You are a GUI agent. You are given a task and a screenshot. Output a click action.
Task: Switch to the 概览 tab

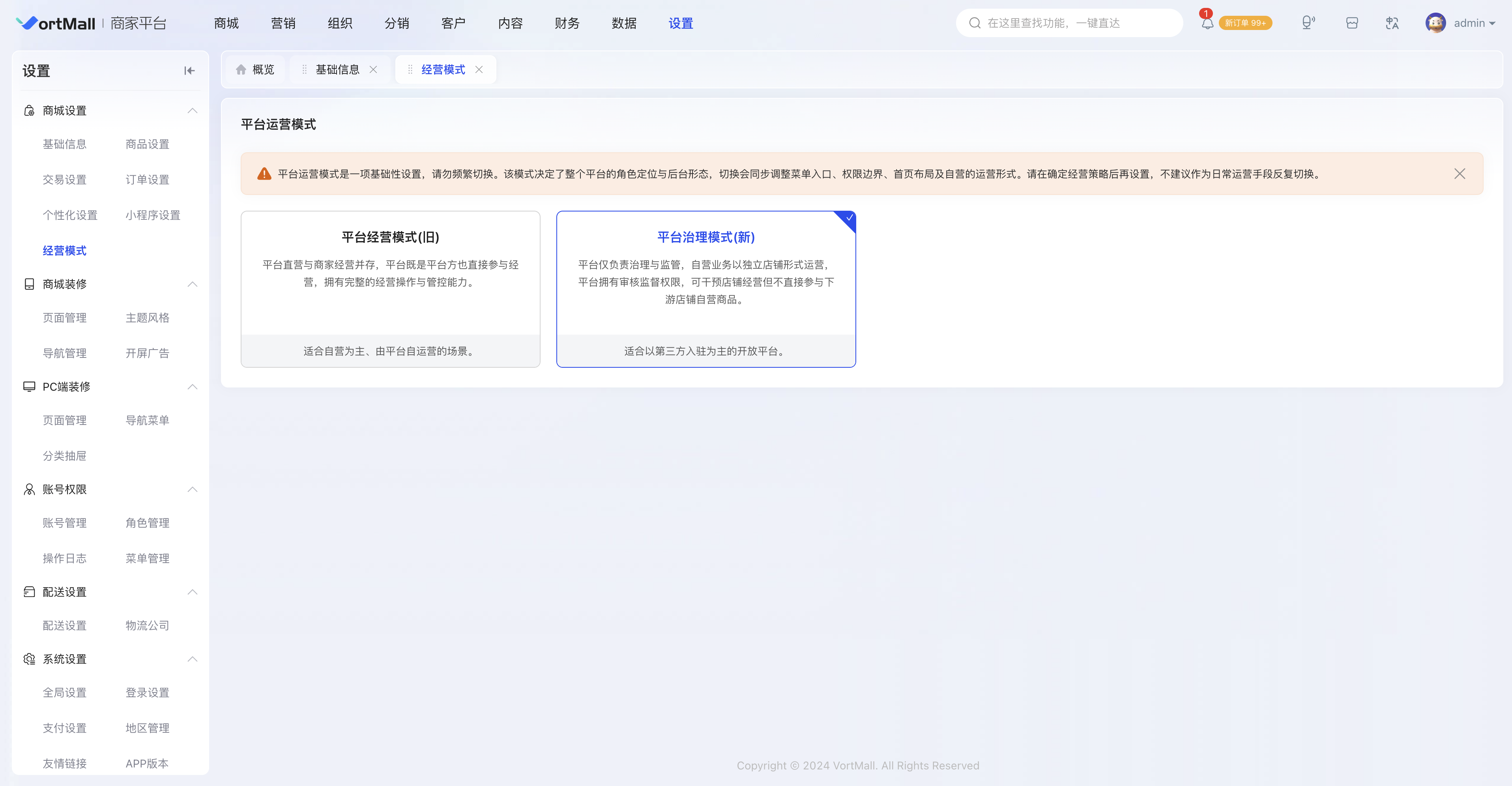[x=255, y=69]
